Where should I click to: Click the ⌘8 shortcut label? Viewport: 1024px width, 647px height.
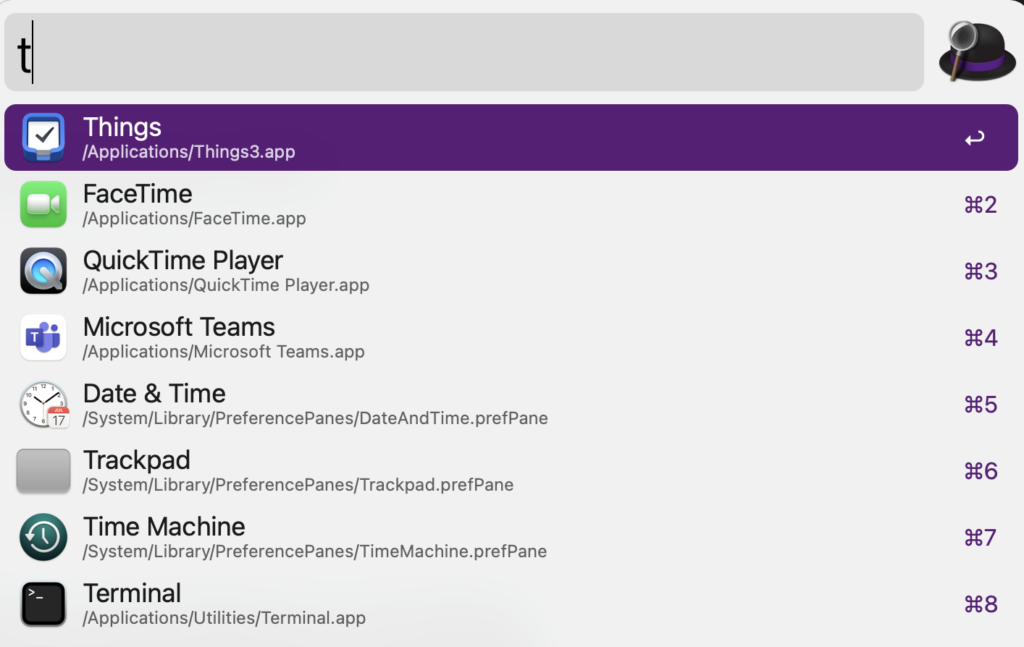(x=980, y=605)
